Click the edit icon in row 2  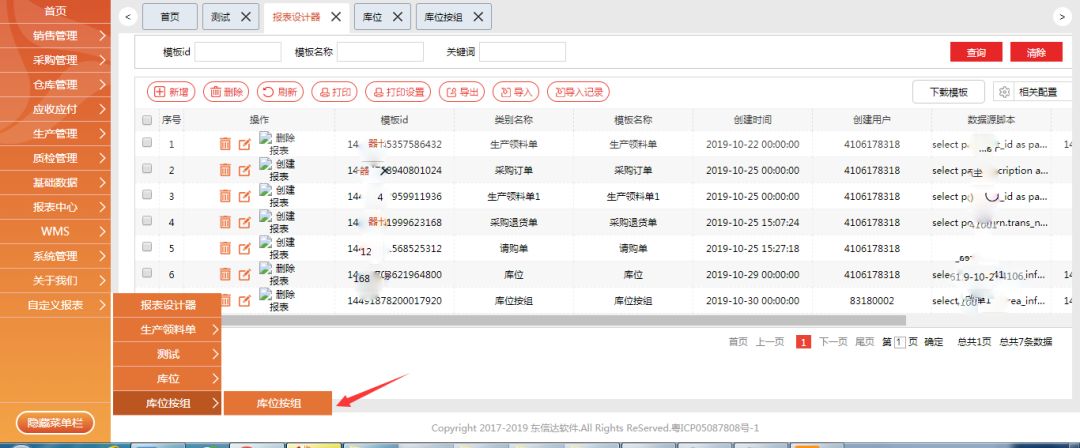pyautogui.click(x=244, y=170)
